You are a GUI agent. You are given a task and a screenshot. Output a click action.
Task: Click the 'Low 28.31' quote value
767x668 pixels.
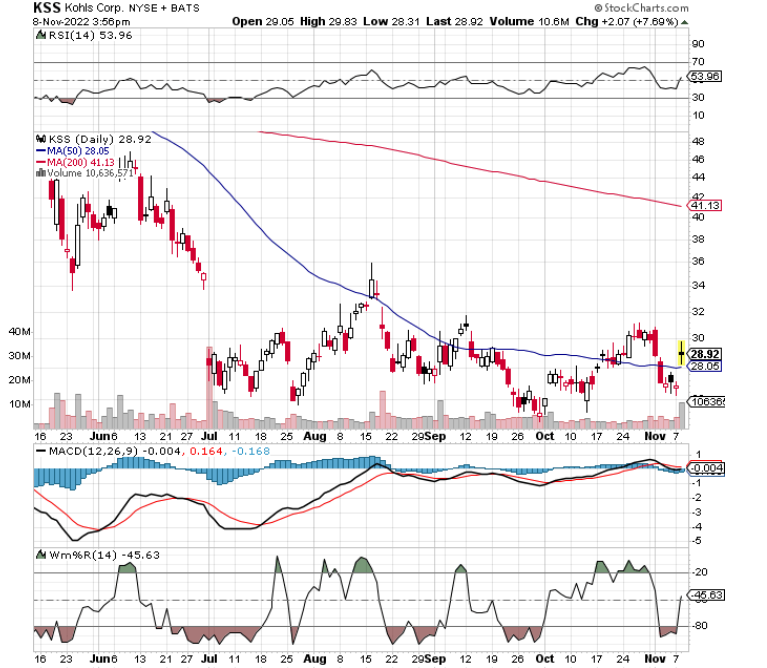(x=391, y=22)
